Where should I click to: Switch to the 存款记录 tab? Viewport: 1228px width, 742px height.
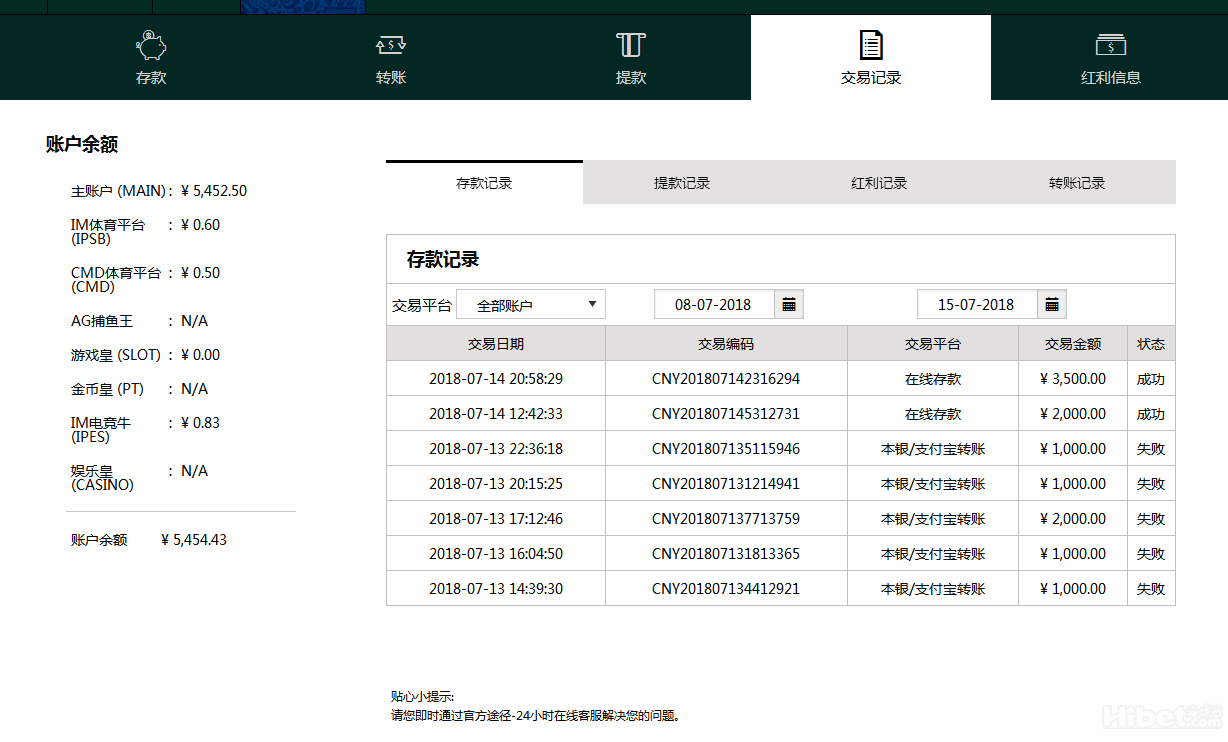(484, 183)
